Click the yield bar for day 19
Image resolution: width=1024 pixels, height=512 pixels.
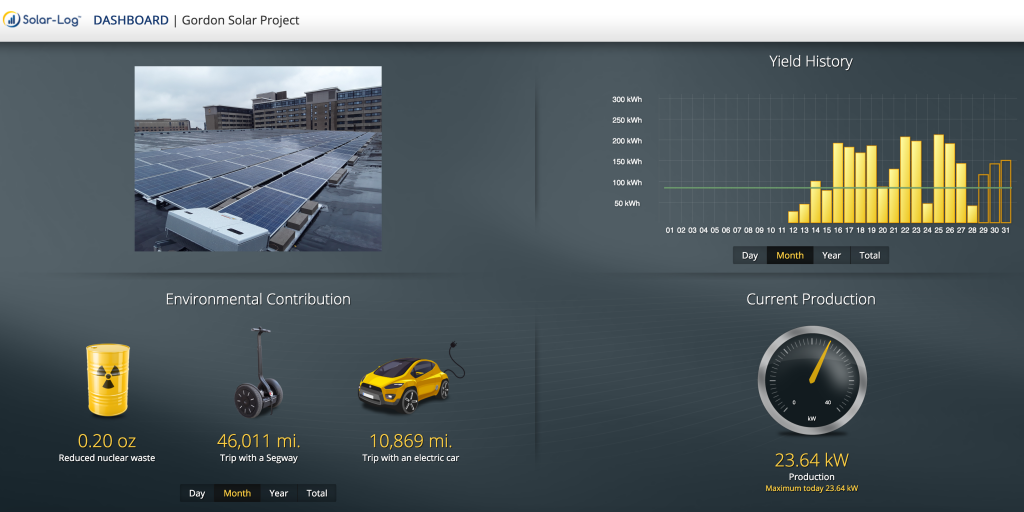[871, 184]
